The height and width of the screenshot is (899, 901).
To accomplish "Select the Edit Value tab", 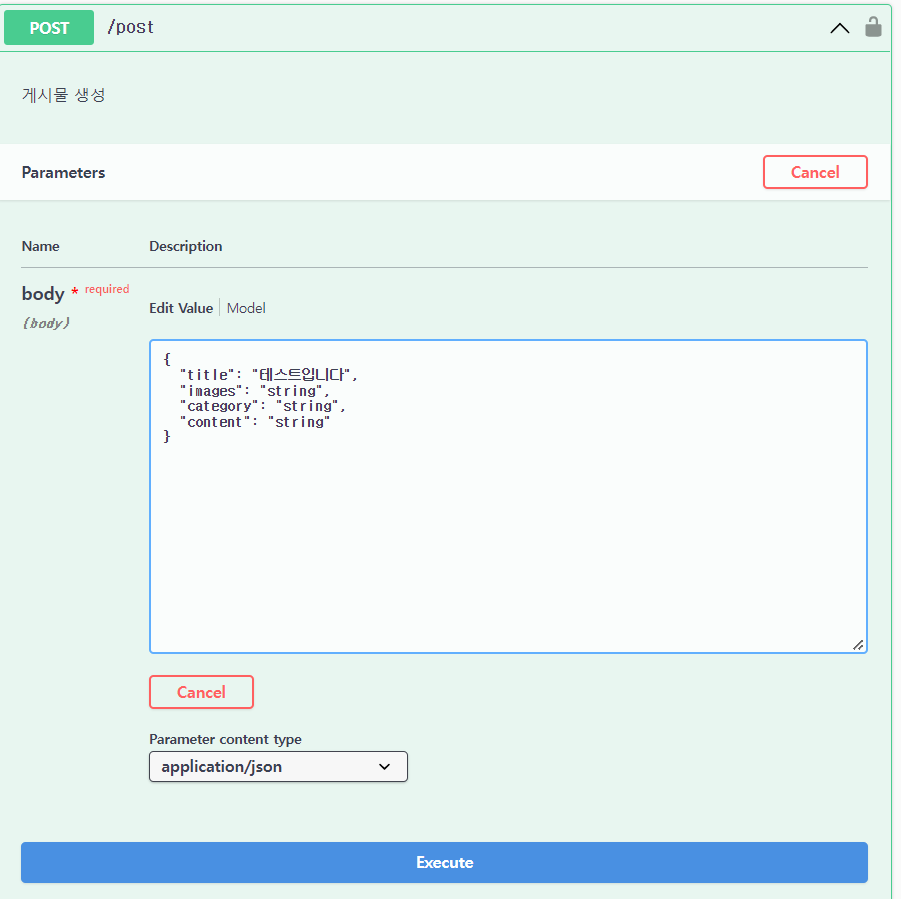I will (181, 308).
